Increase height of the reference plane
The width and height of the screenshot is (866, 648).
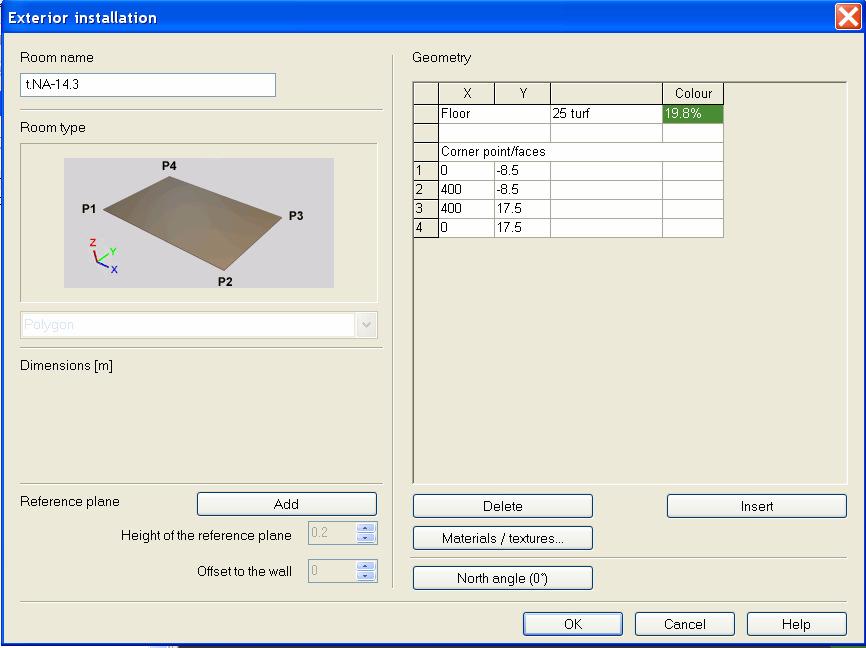pos(366,528)
